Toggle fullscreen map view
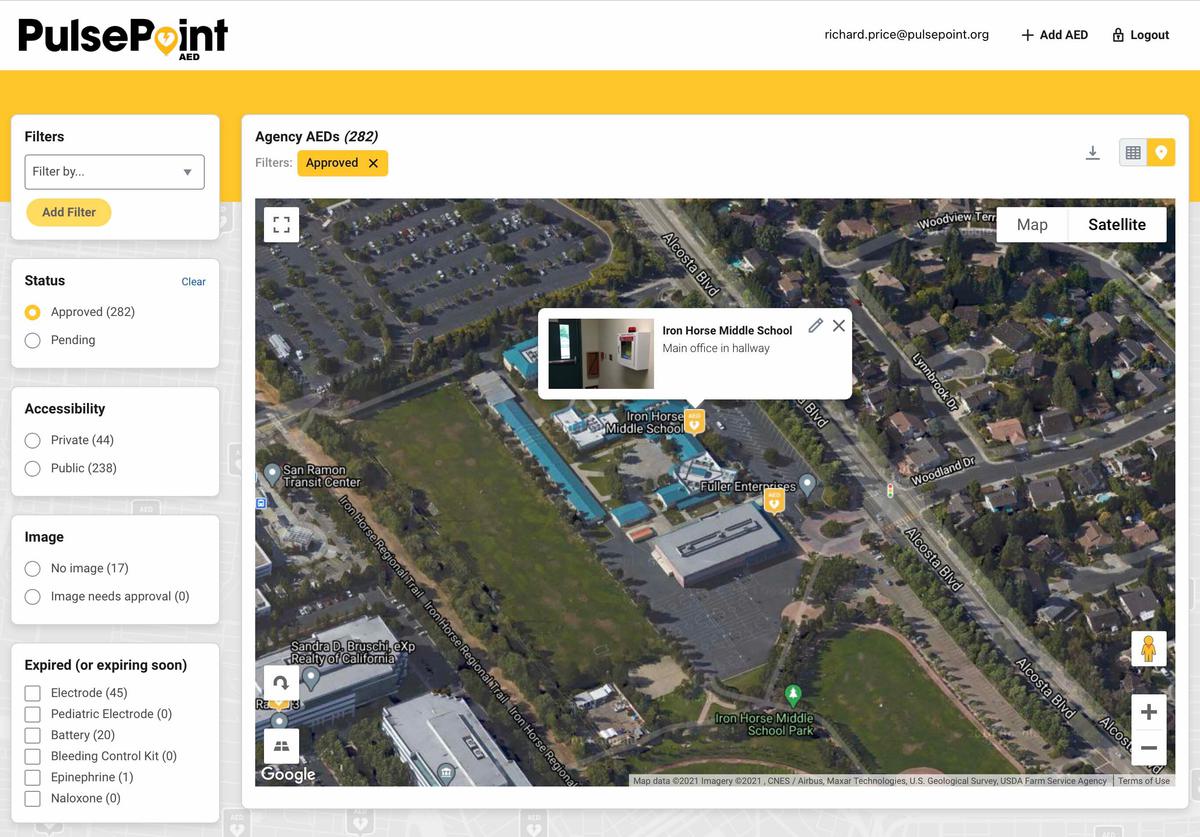This screenshot has height=837, width=1200. (281, 225)
